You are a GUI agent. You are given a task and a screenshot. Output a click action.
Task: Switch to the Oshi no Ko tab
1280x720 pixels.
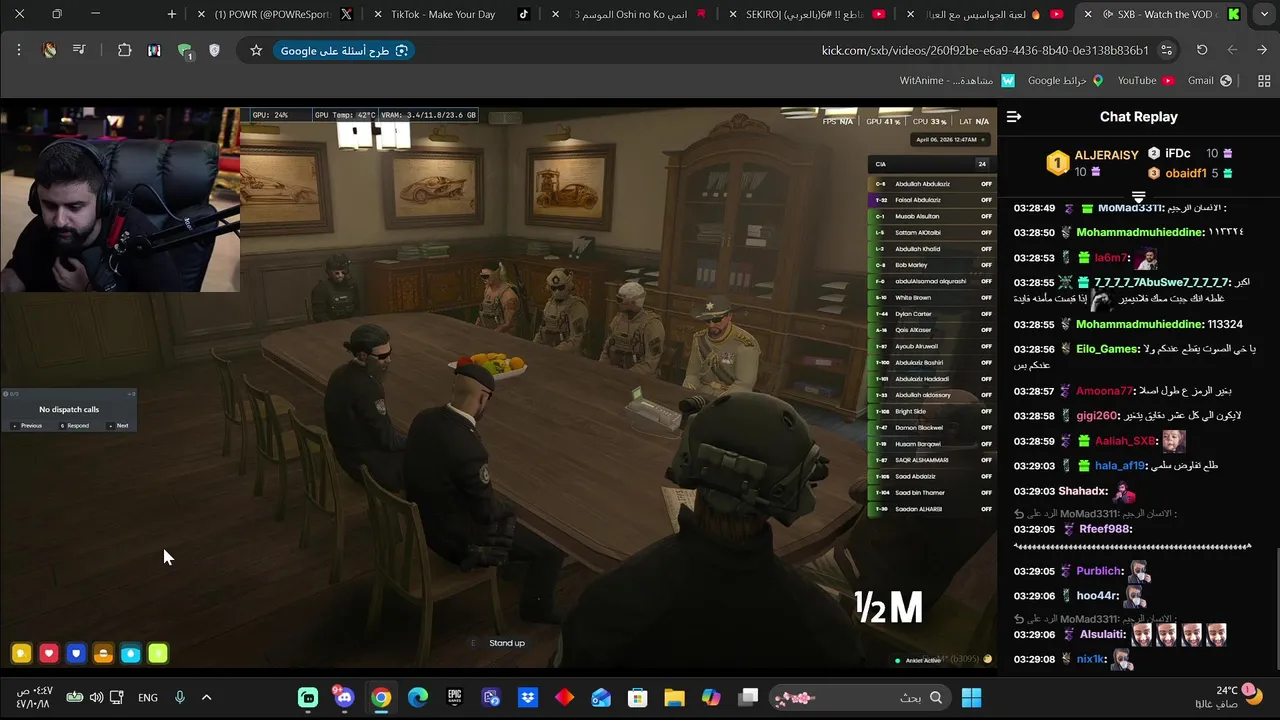(631, 14)
